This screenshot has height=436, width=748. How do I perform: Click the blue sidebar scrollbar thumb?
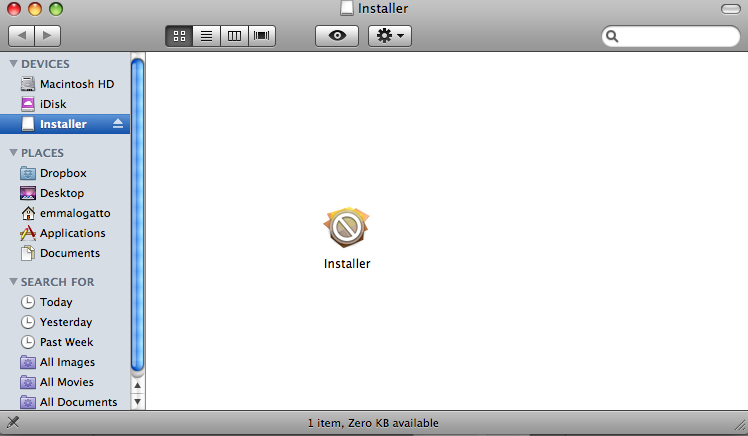point(137,215)
